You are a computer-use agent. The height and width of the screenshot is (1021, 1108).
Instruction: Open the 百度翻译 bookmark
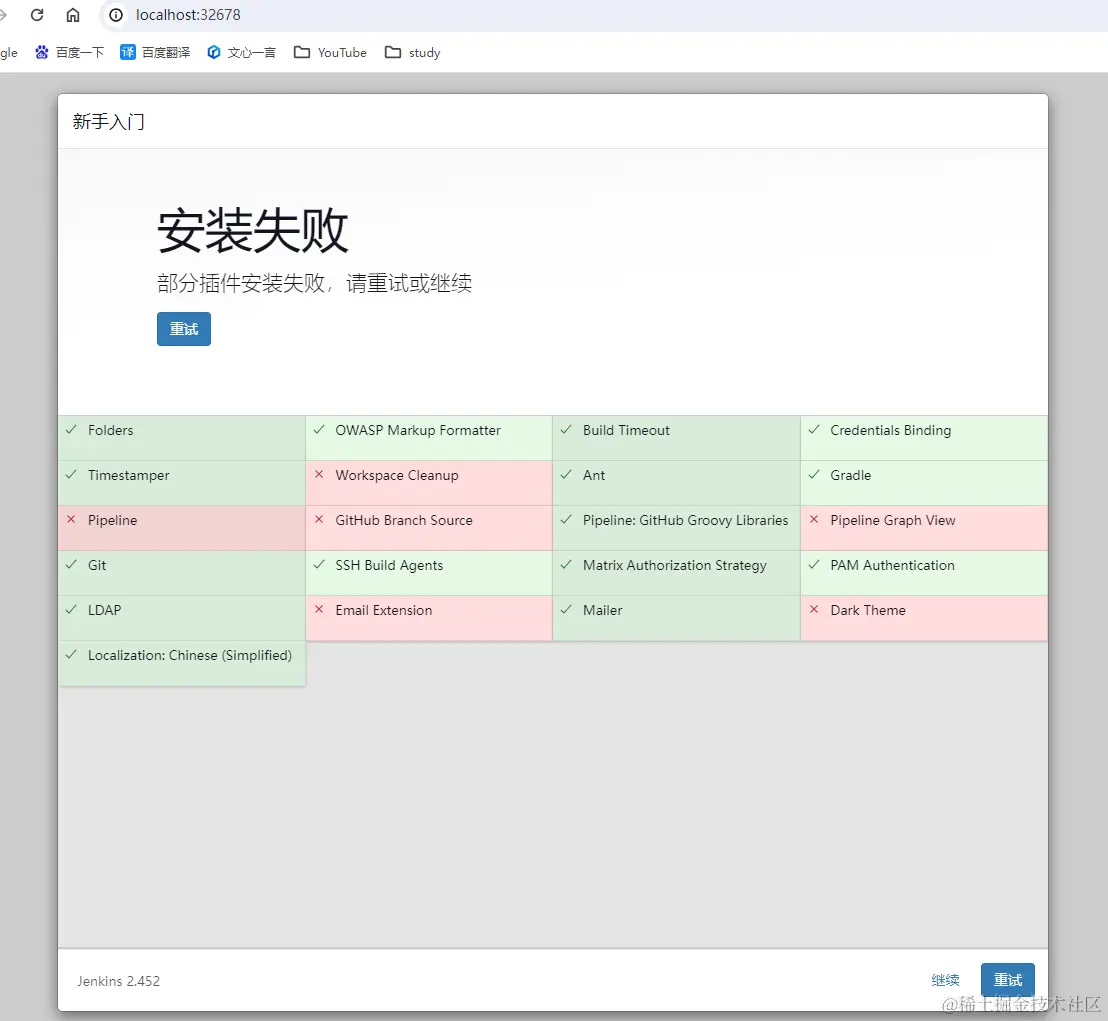(x=155, y=52)
